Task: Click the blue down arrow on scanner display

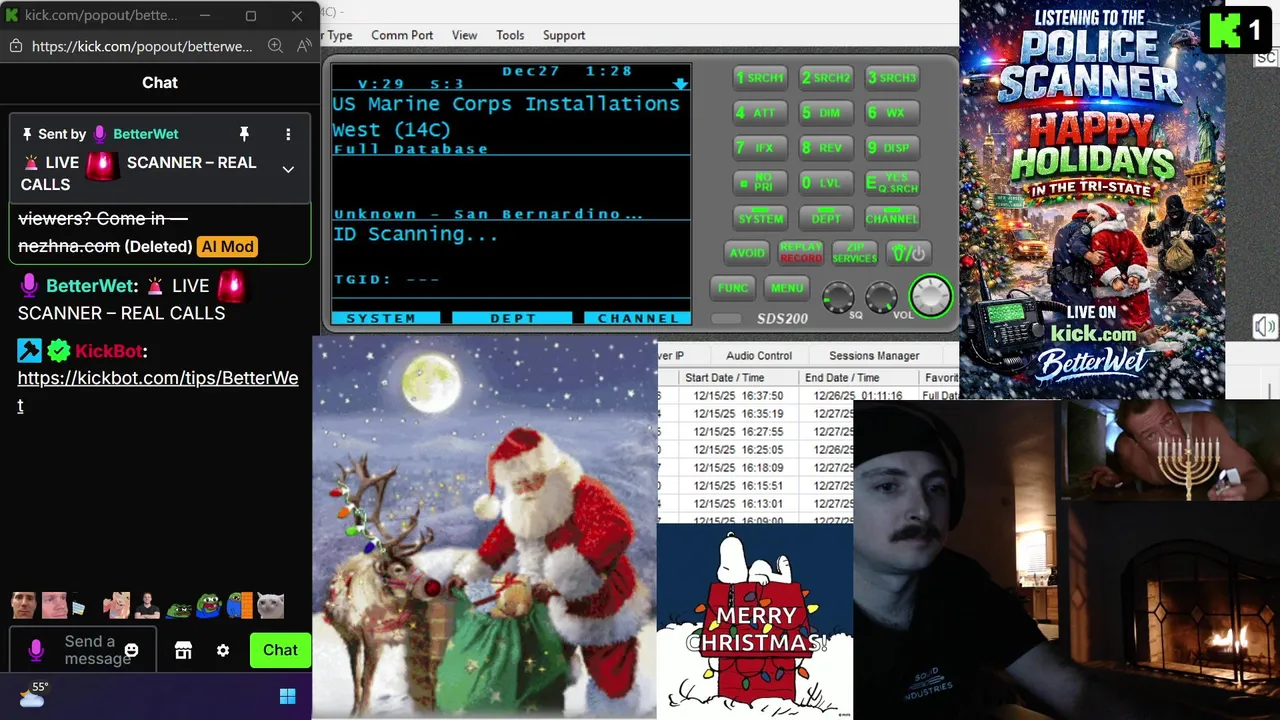Action: 680,84
